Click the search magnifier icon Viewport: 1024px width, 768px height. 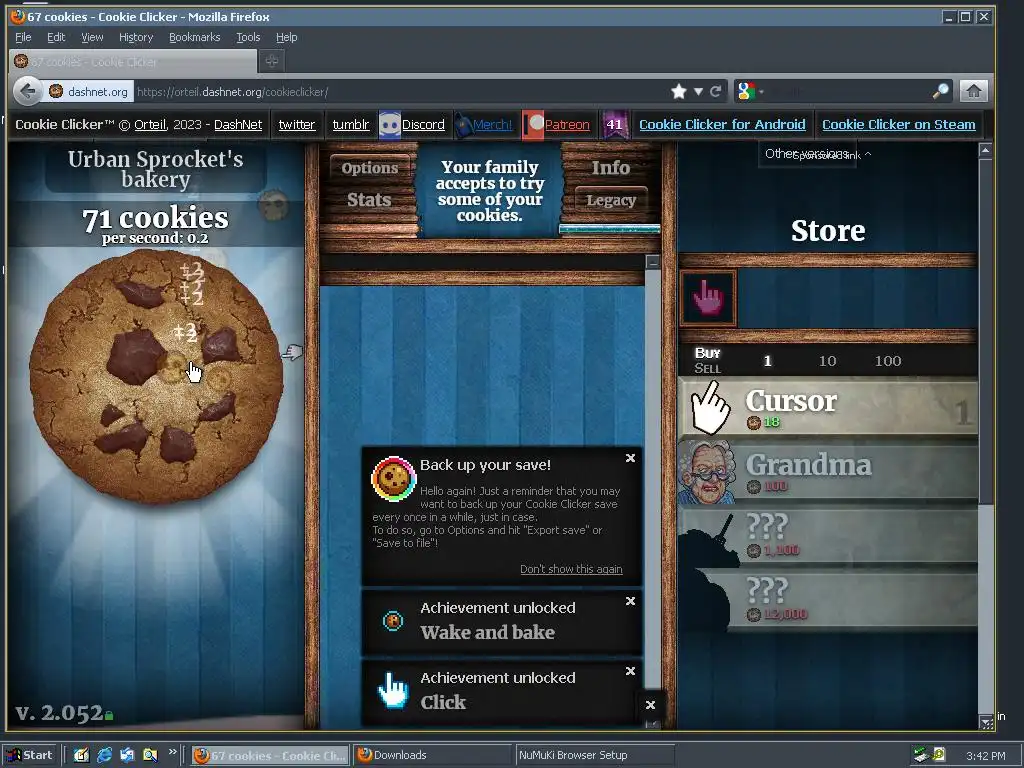[x=940, y=91]
